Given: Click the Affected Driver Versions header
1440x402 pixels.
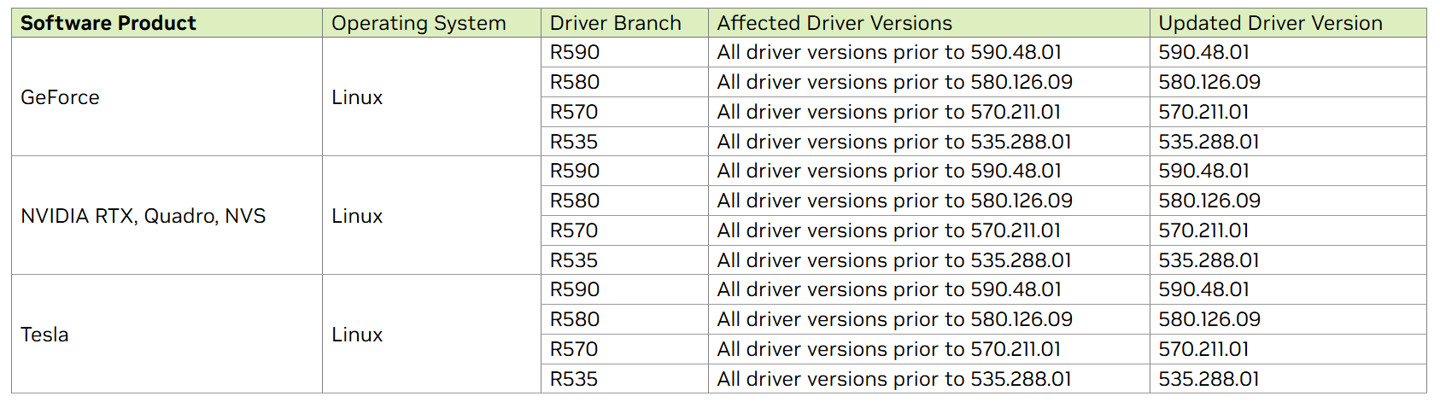Looking at the screenshot, I should tap(835, 23).
